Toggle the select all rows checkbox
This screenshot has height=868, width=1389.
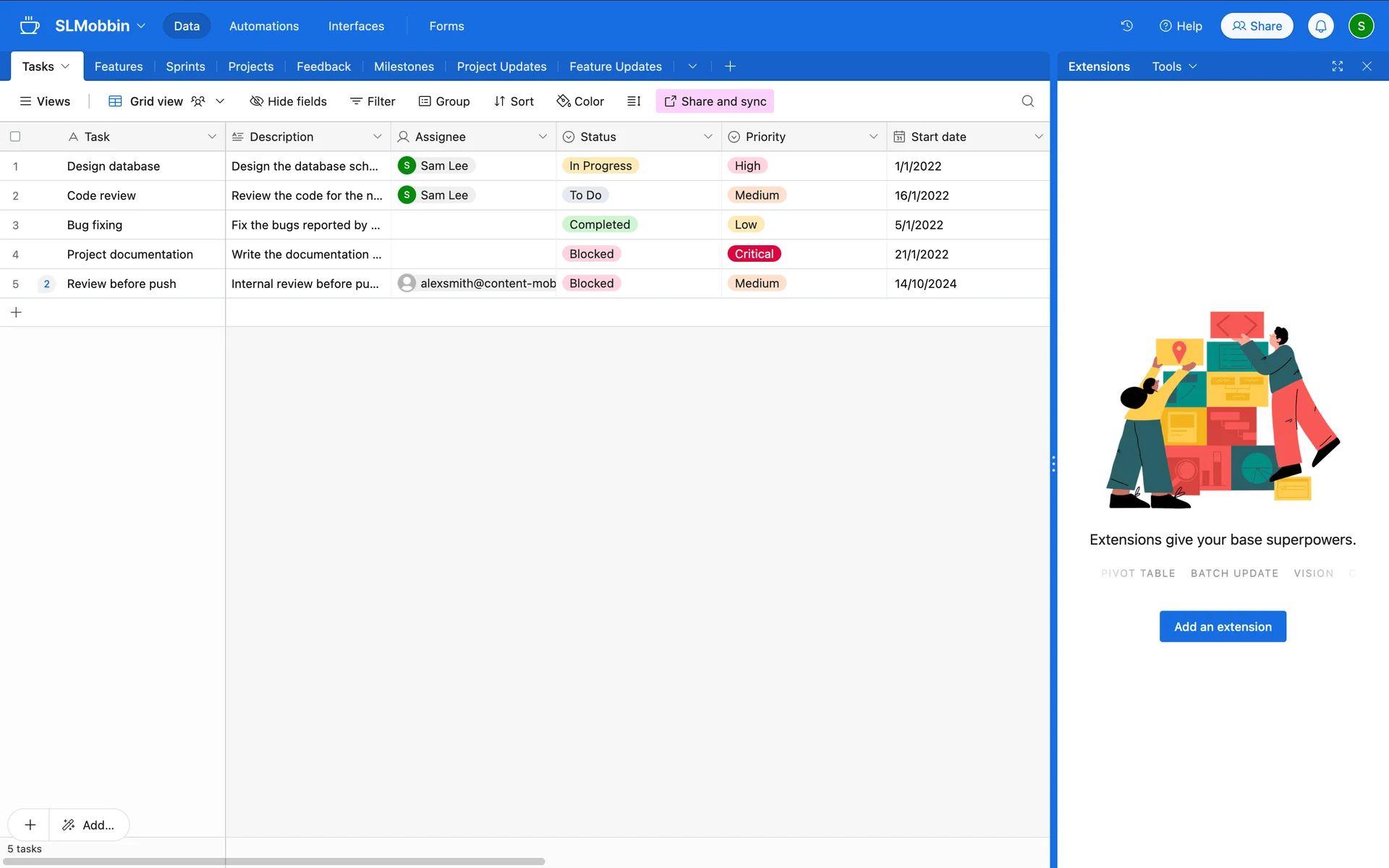tap(15, 137)
